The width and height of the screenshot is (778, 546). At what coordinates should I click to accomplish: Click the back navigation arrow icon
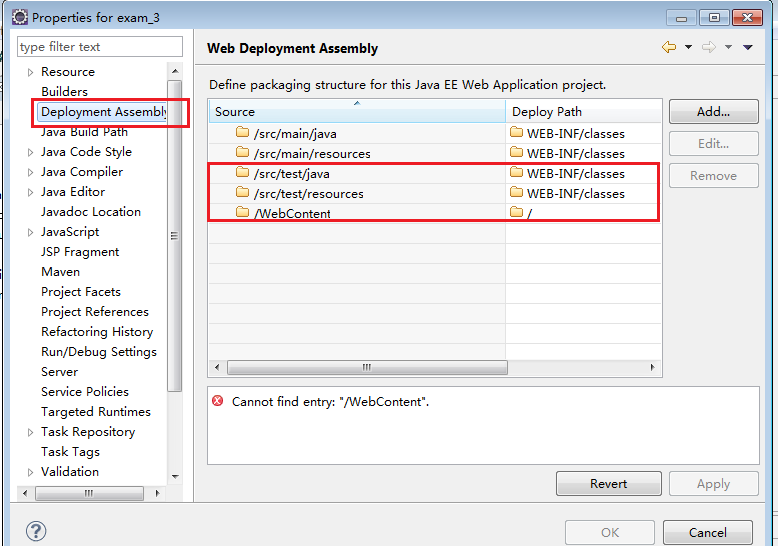point(669,47)
